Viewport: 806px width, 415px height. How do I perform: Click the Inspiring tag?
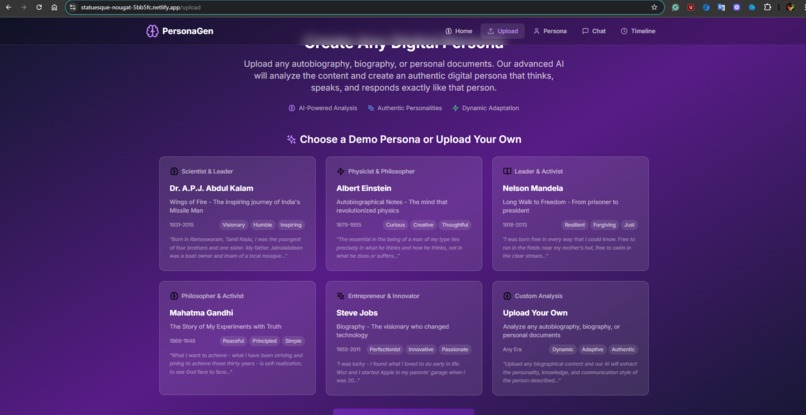[x=291, y=225]
